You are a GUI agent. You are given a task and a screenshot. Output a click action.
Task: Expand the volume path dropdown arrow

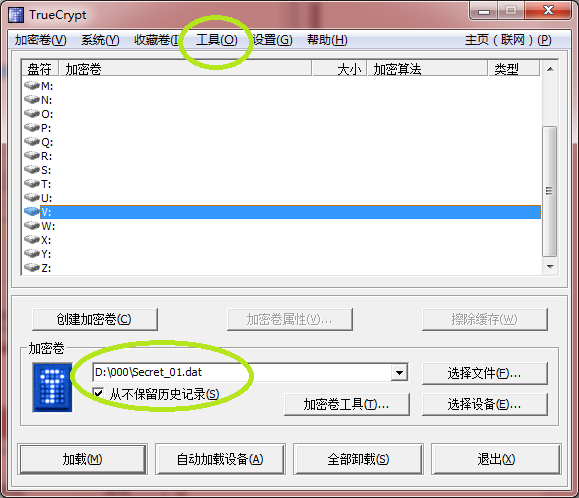(x=399, y=372)
